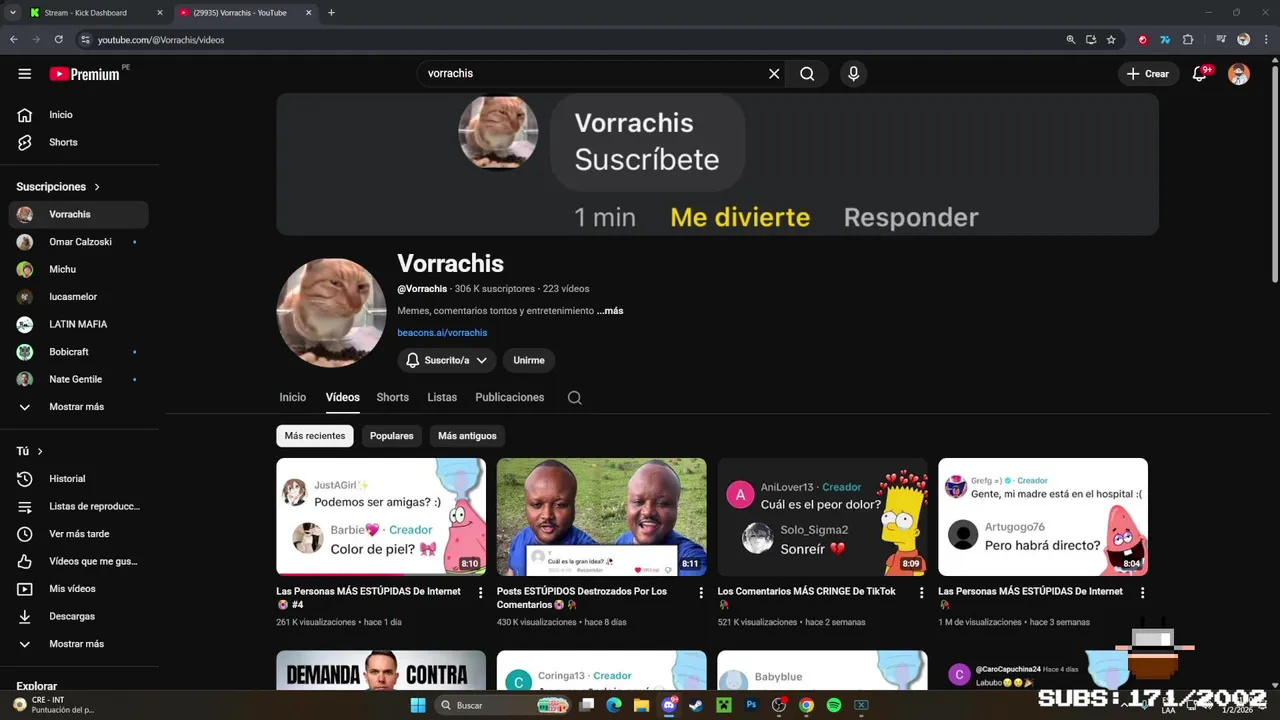Open a new Chrome tab
The image size is (1280, 720).
(331, 13)
